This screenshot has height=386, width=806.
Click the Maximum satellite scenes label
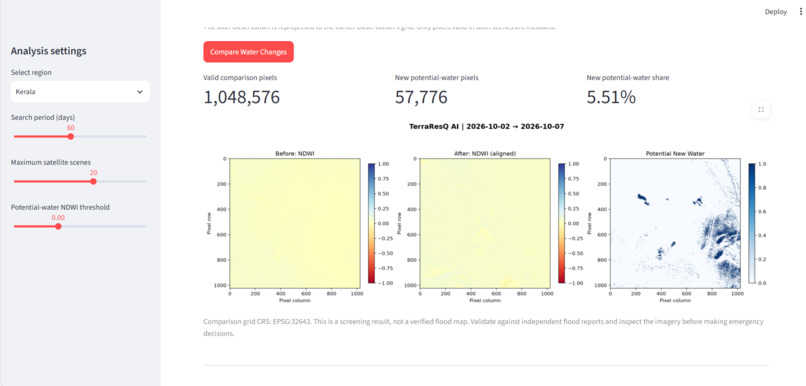[51, 162]
